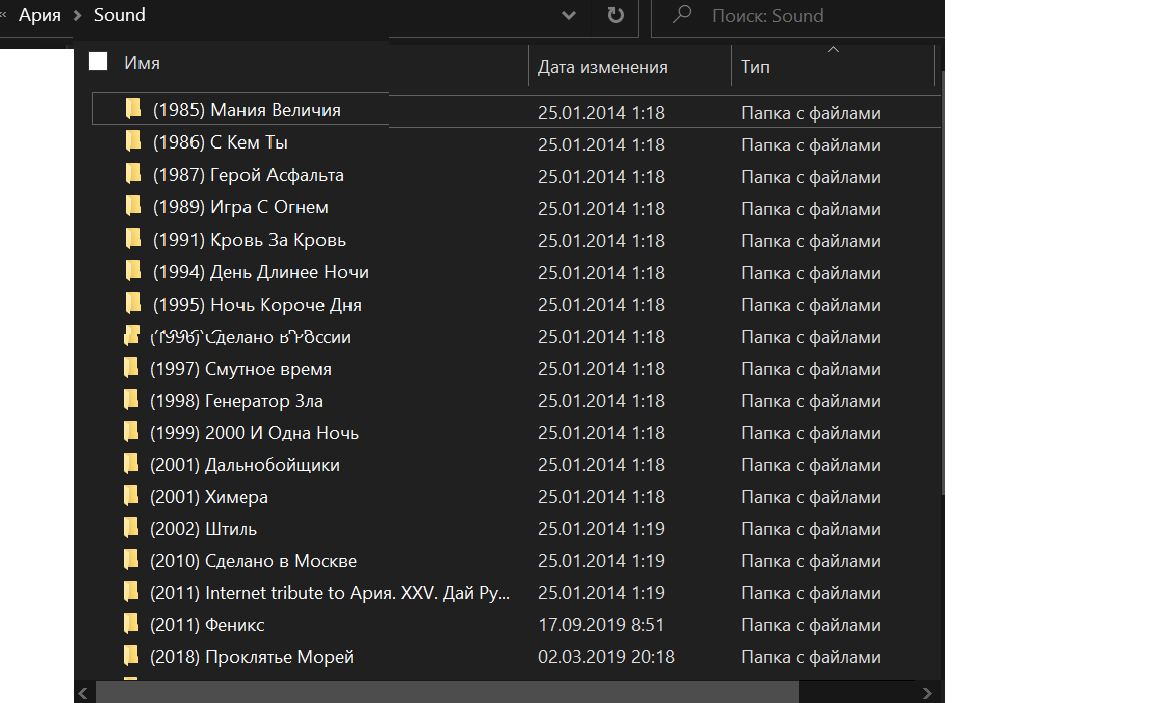Sort by the 'Имя' column header

pos(142,63)
